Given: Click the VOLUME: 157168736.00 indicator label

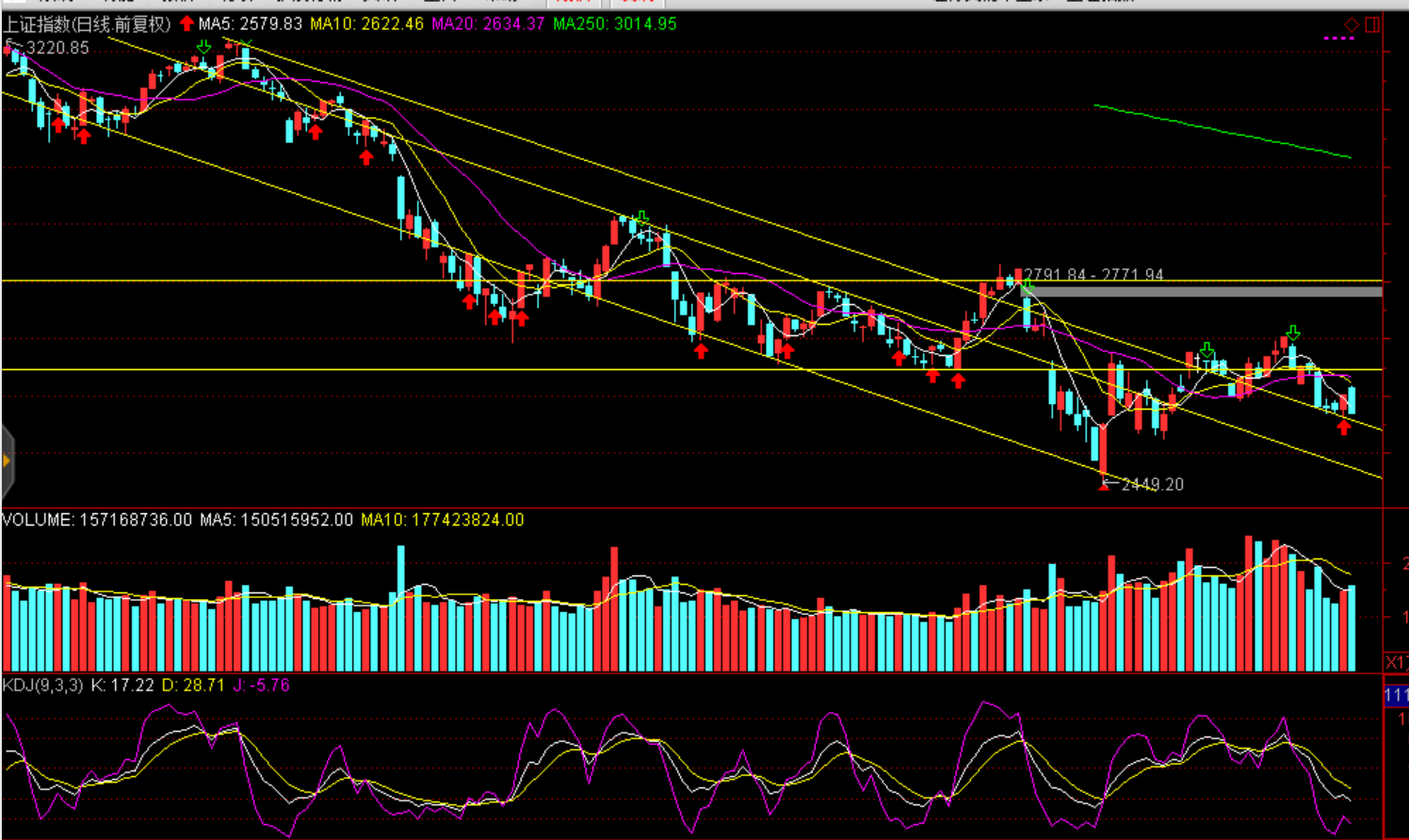Looking at the screenshot, I should (96, 520).
